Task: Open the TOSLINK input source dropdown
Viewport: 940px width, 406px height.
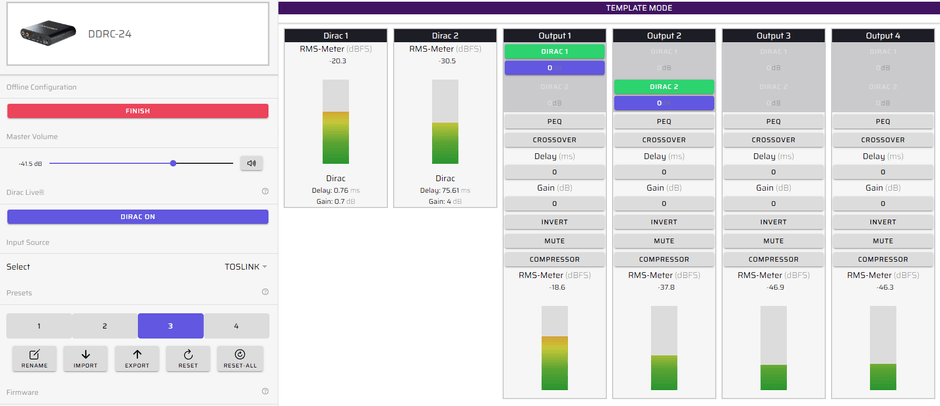Action: point(246,267)
